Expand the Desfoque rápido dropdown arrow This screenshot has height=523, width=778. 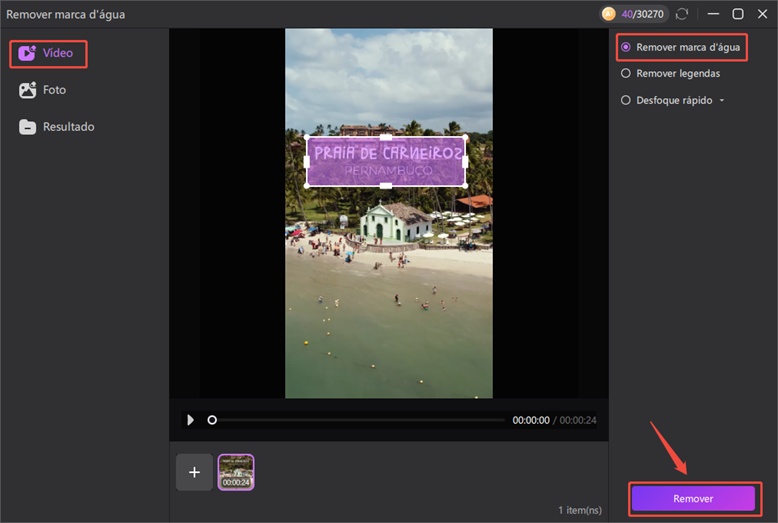pos(722,101)
